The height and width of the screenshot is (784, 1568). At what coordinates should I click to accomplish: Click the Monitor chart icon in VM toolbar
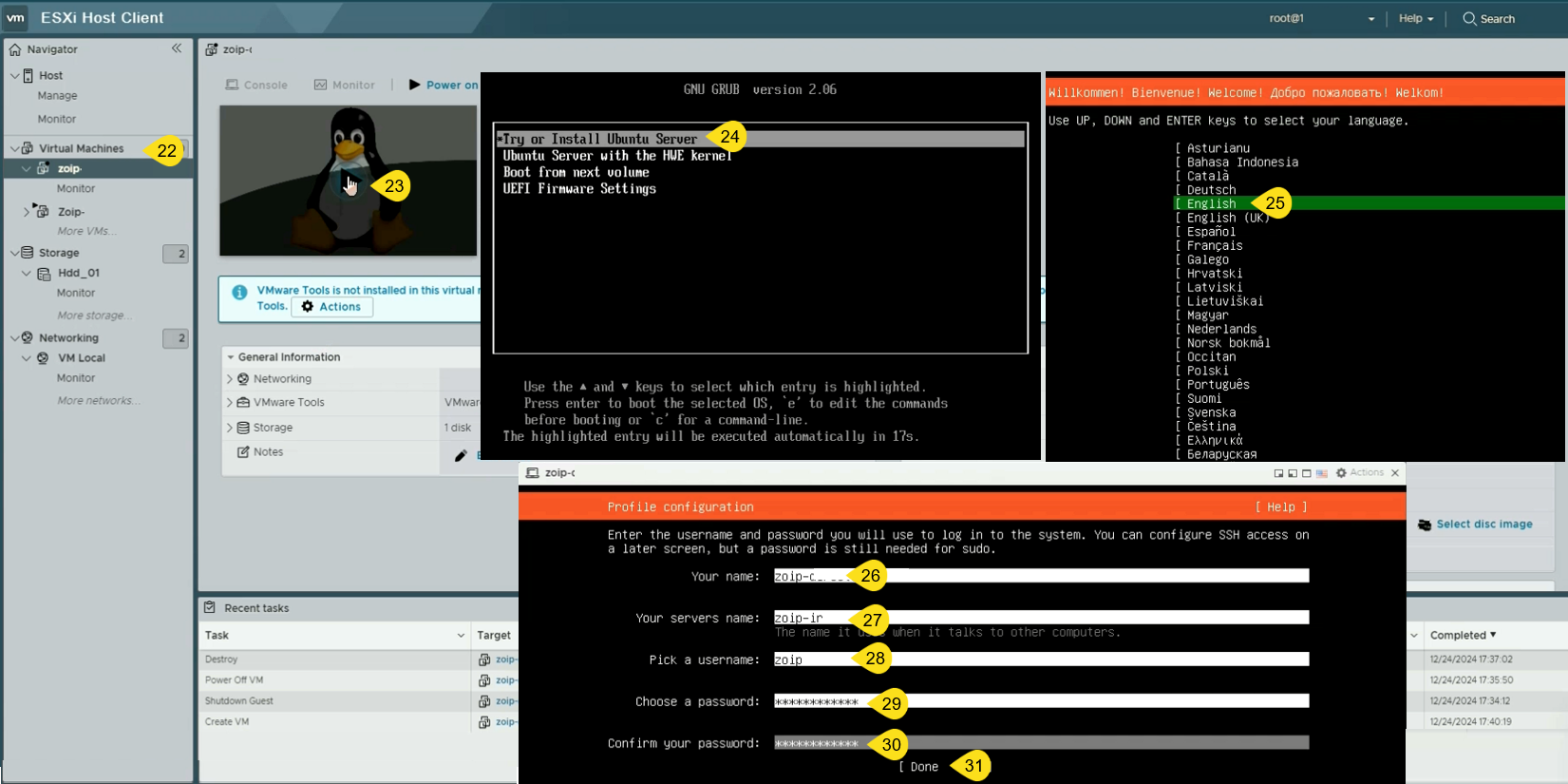coord(321,85)
